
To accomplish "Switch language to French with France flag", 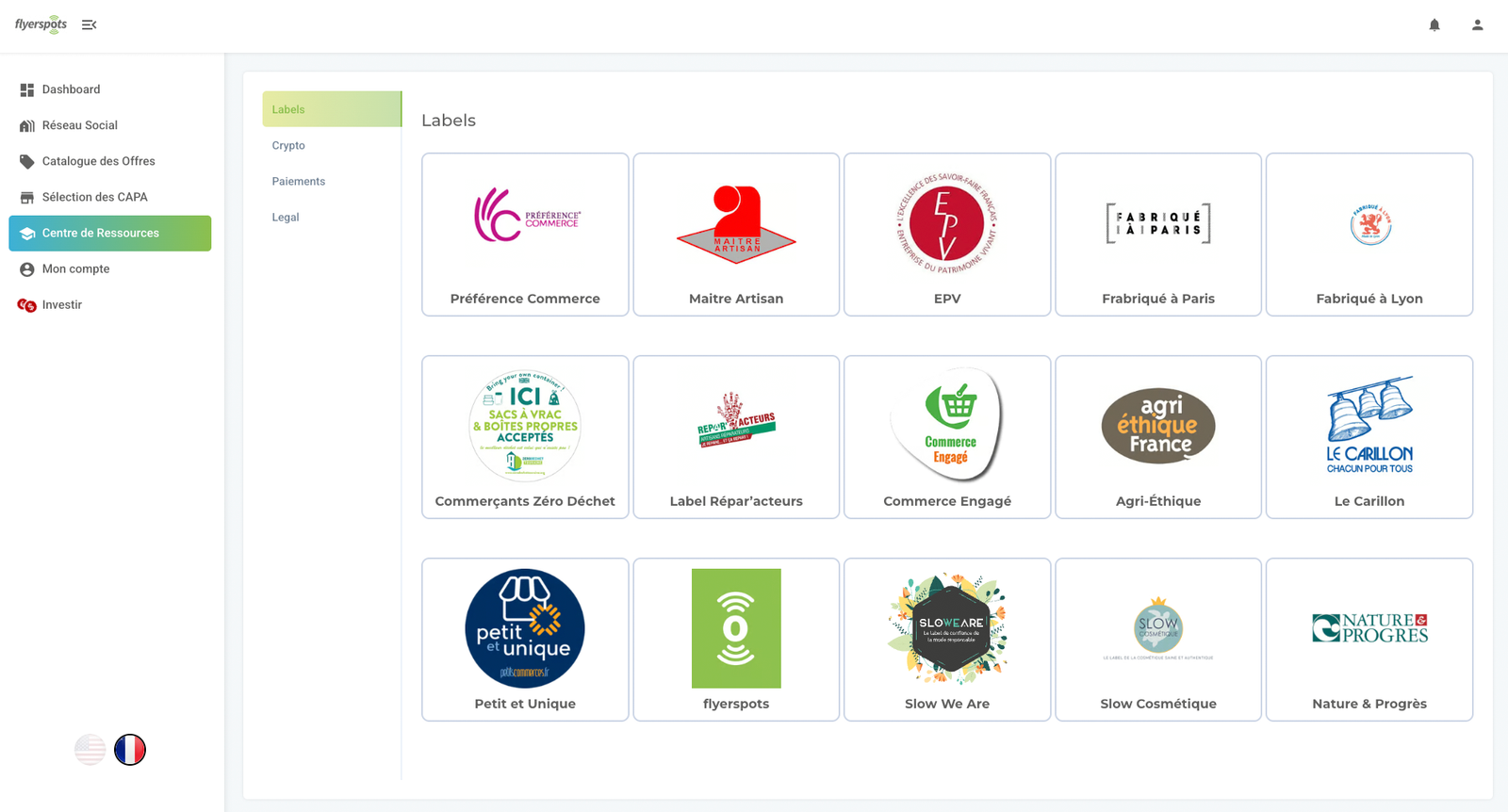I will pyautogui.click(x=130, y=750).
